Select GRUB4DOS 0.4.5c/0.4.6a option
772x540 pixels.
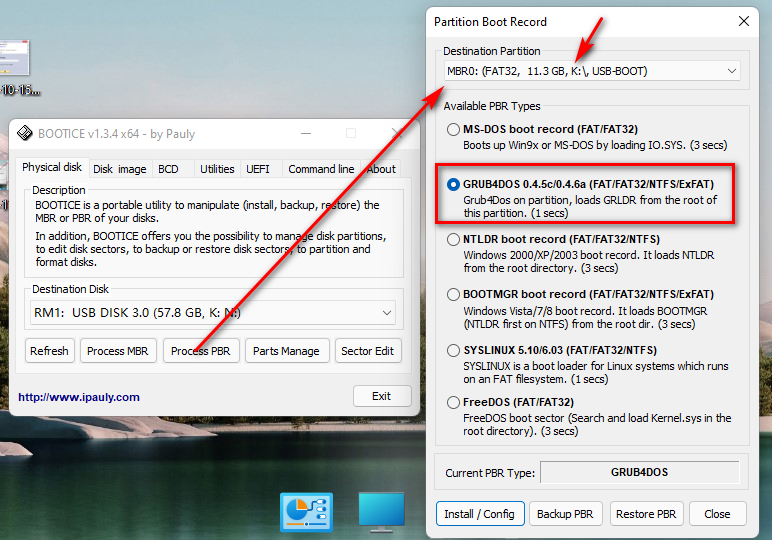tap(453, 185)
